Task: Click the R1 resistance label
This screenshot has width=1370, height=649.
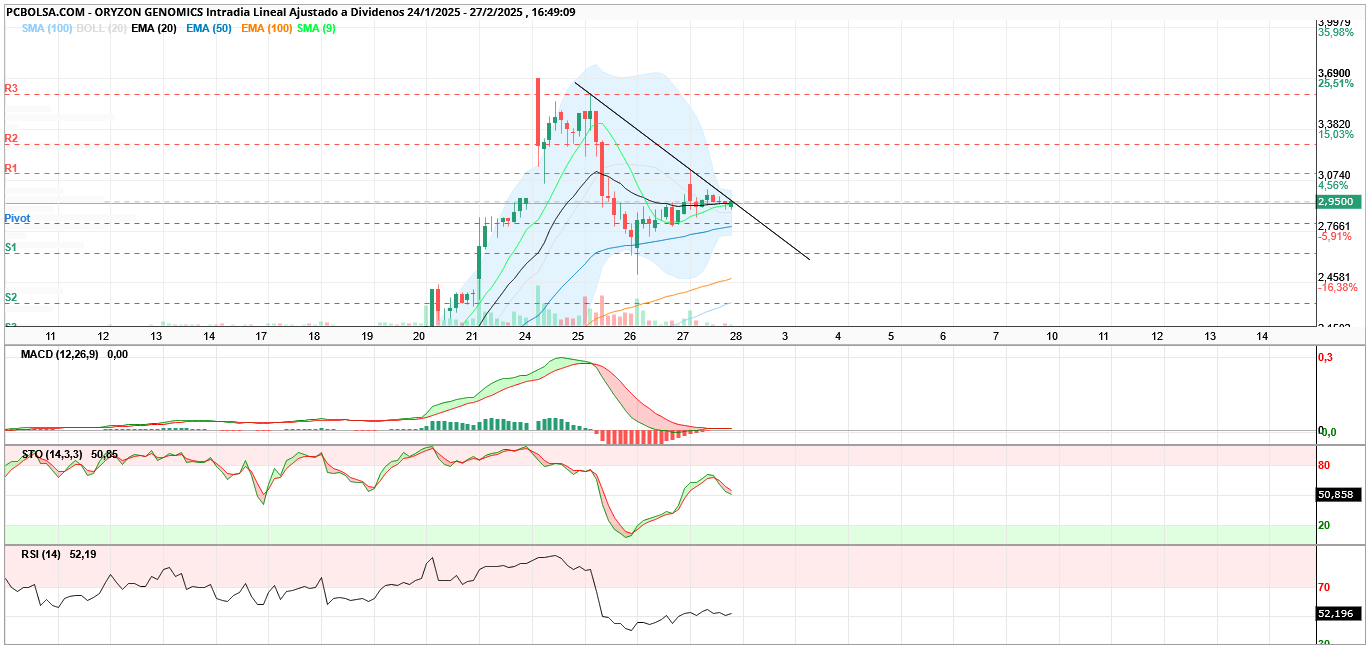Action: [11, 168]
